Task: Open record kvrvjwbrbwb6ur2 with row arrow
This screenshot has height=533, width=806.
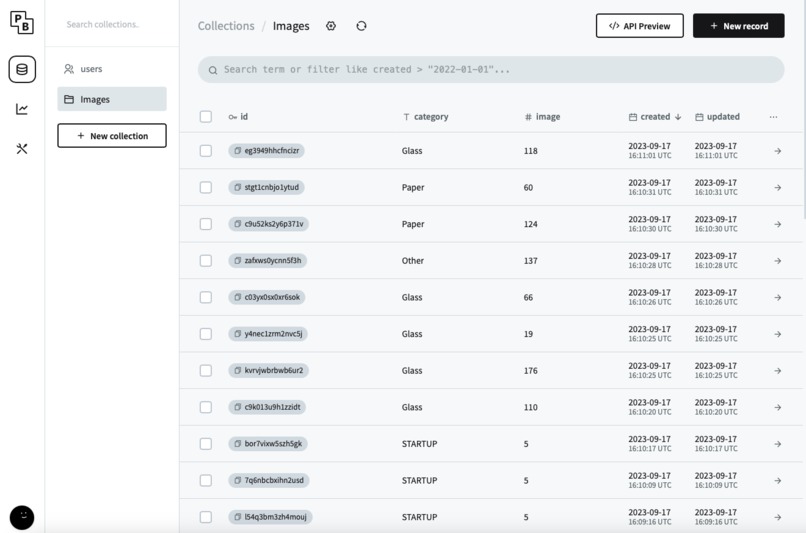Action: click(778, 371)
